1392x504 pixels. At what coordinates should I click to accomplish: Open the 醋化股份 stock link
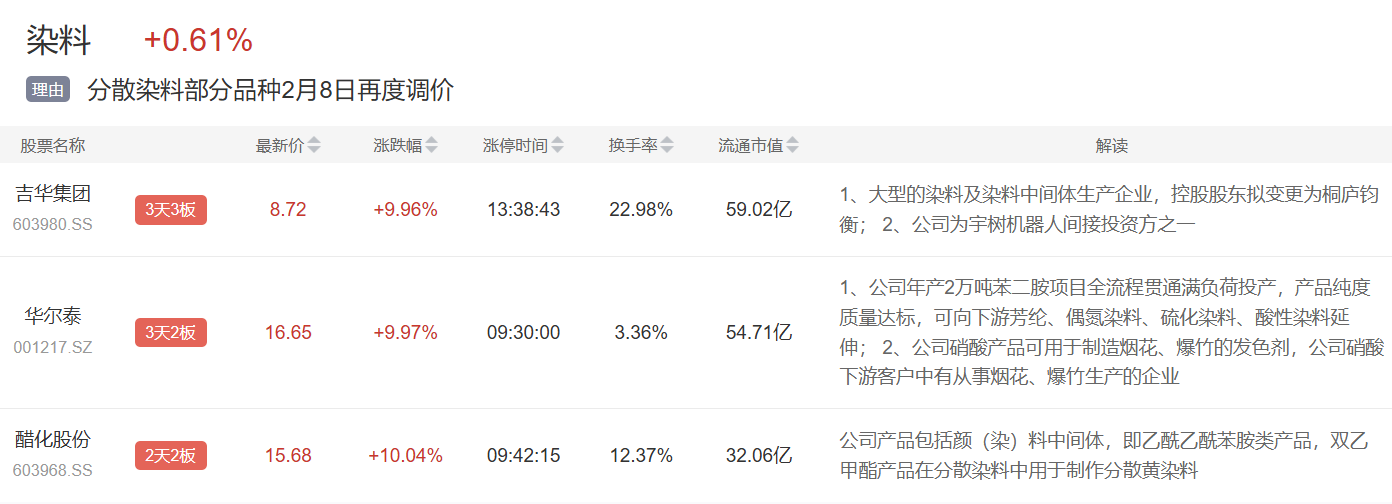pos(53,440)
